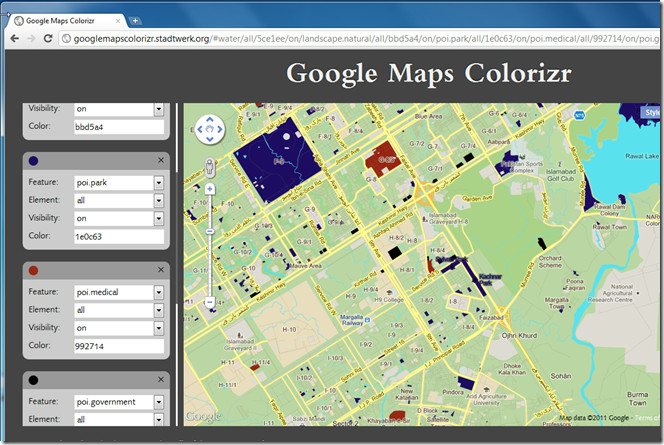The image size is (664, 445).
Task: Click the Islamabad Golf Club label
Action: pos(561,175)
